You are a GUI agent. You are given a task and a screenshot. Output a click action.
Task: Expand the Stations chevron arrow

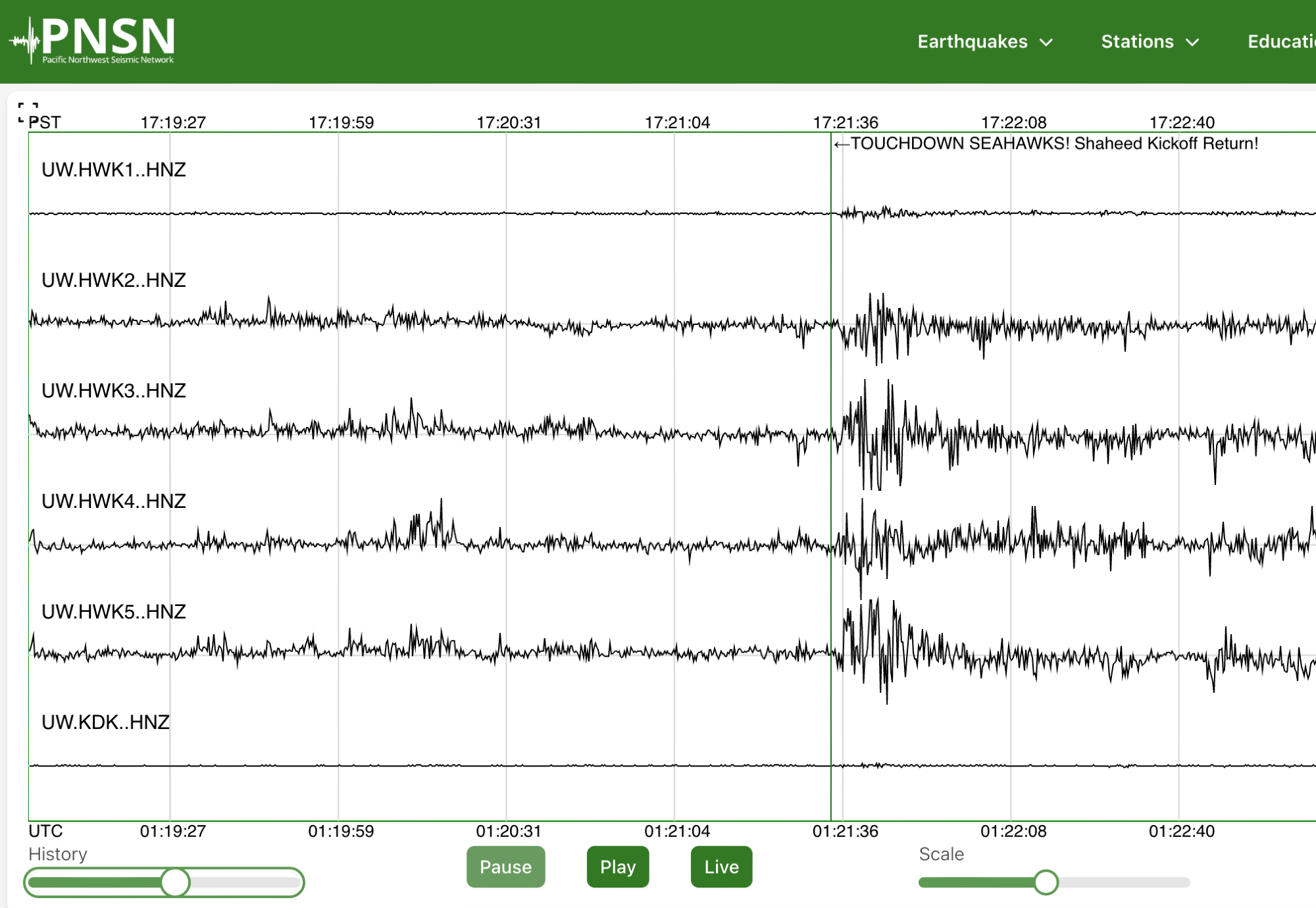tap(1192, 43)
